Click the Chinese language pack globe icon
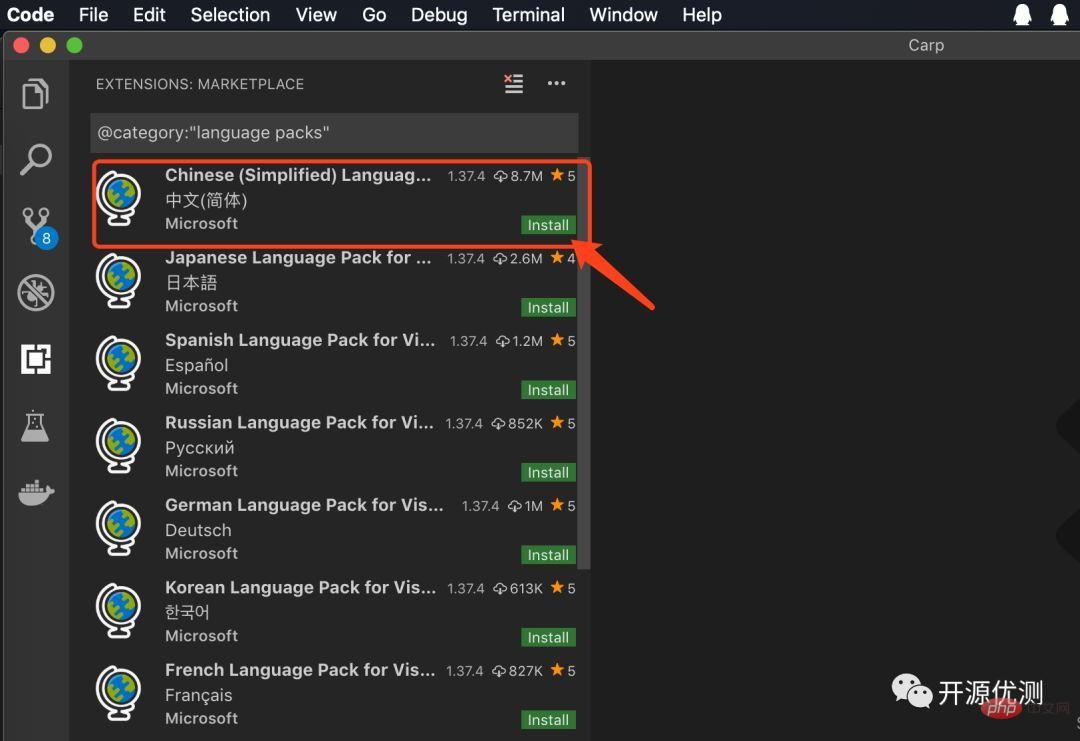Screen dimensions: 1080x741 click(119, 198)
